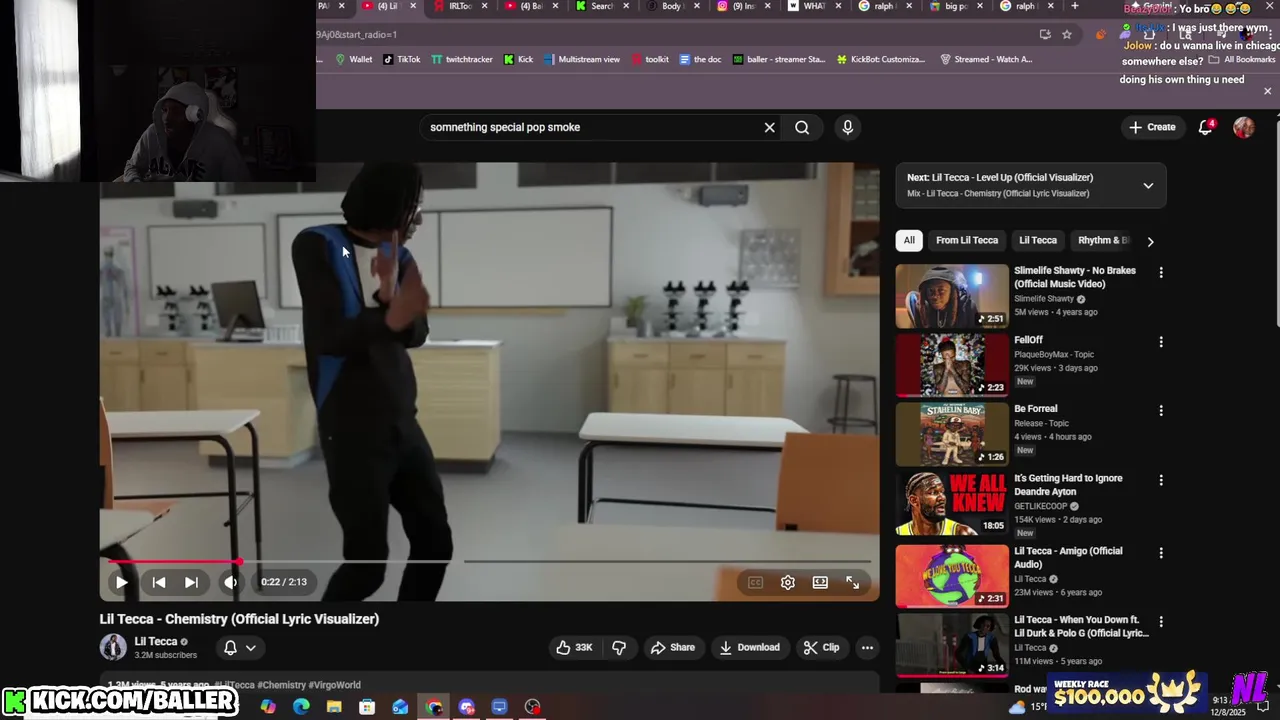Mute the video volume
This screenshot has height=720, width=1280.
[230, 582]
